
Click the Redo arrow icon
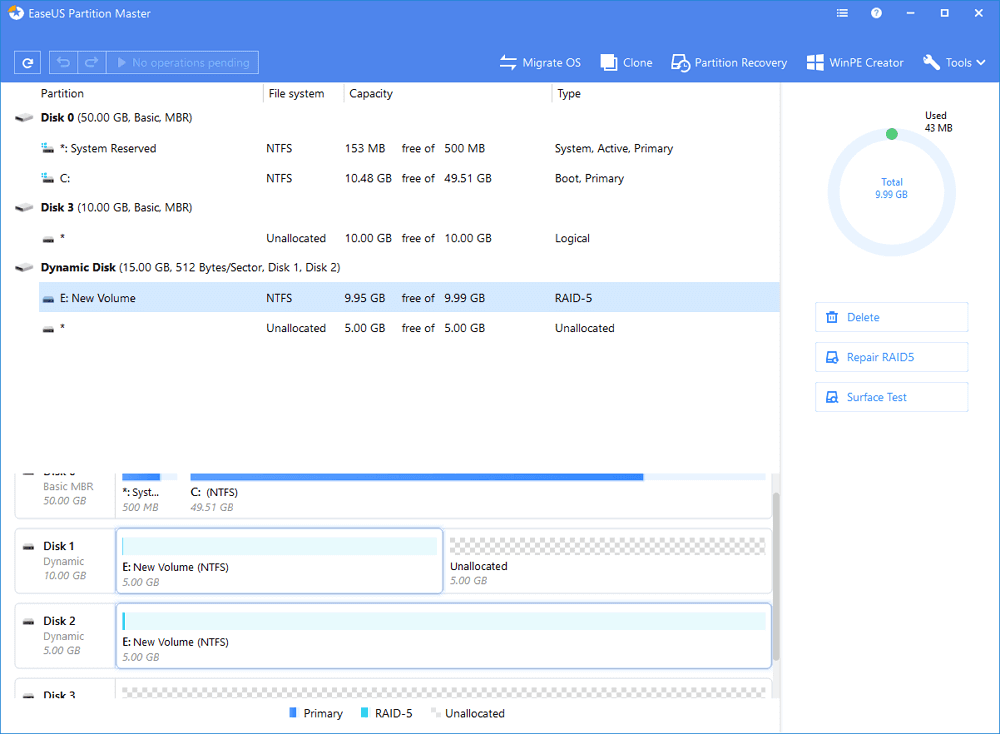(x=91, y=63)
